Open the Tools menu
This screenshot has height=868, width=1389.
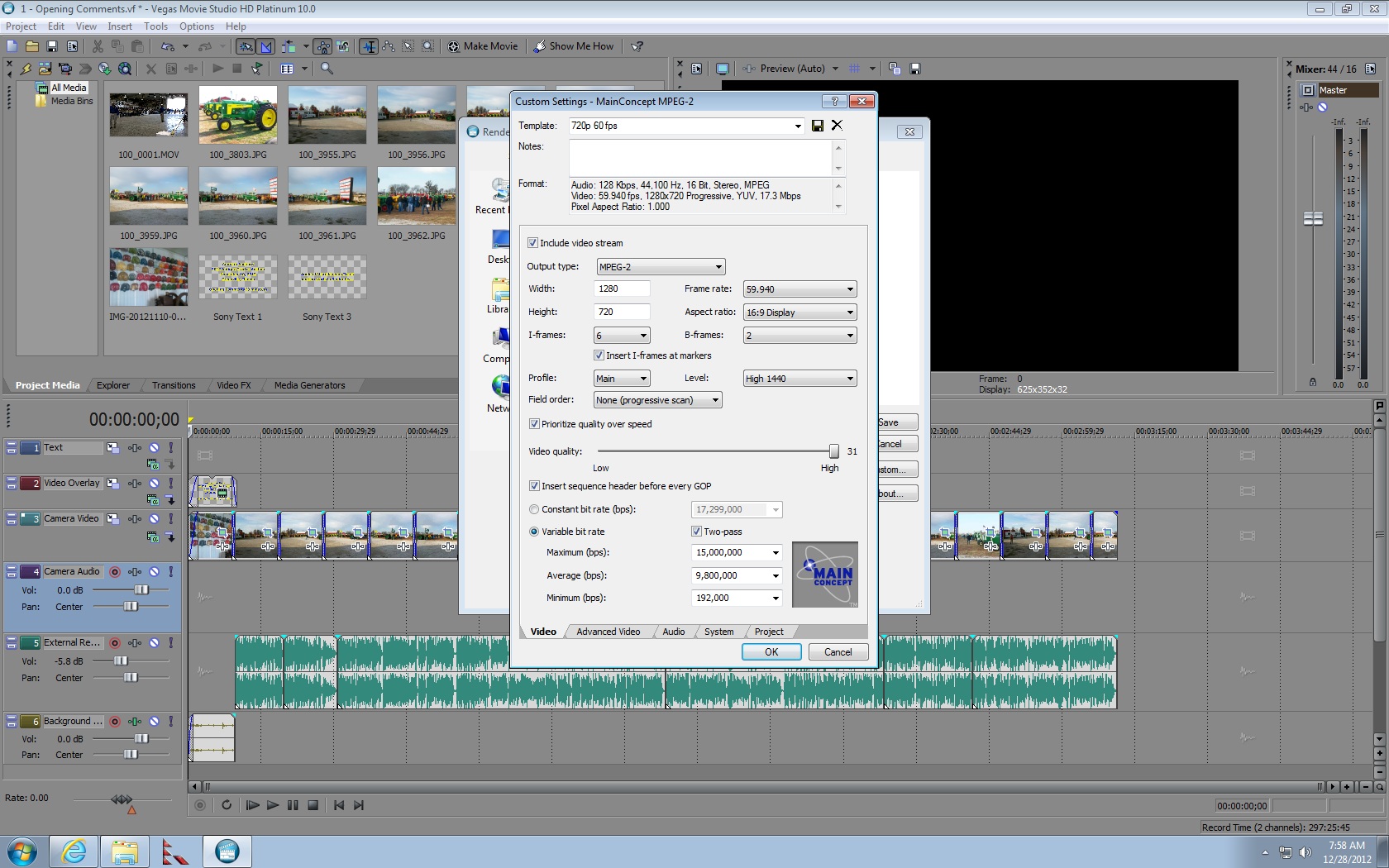155,26
